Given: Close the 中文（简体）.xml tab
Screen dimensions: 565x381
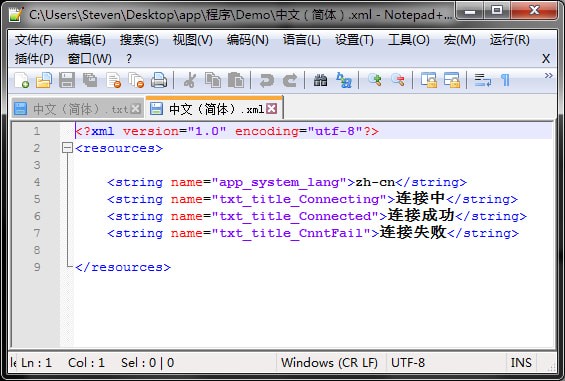Looking at the screenshot, I should [272, 108].
